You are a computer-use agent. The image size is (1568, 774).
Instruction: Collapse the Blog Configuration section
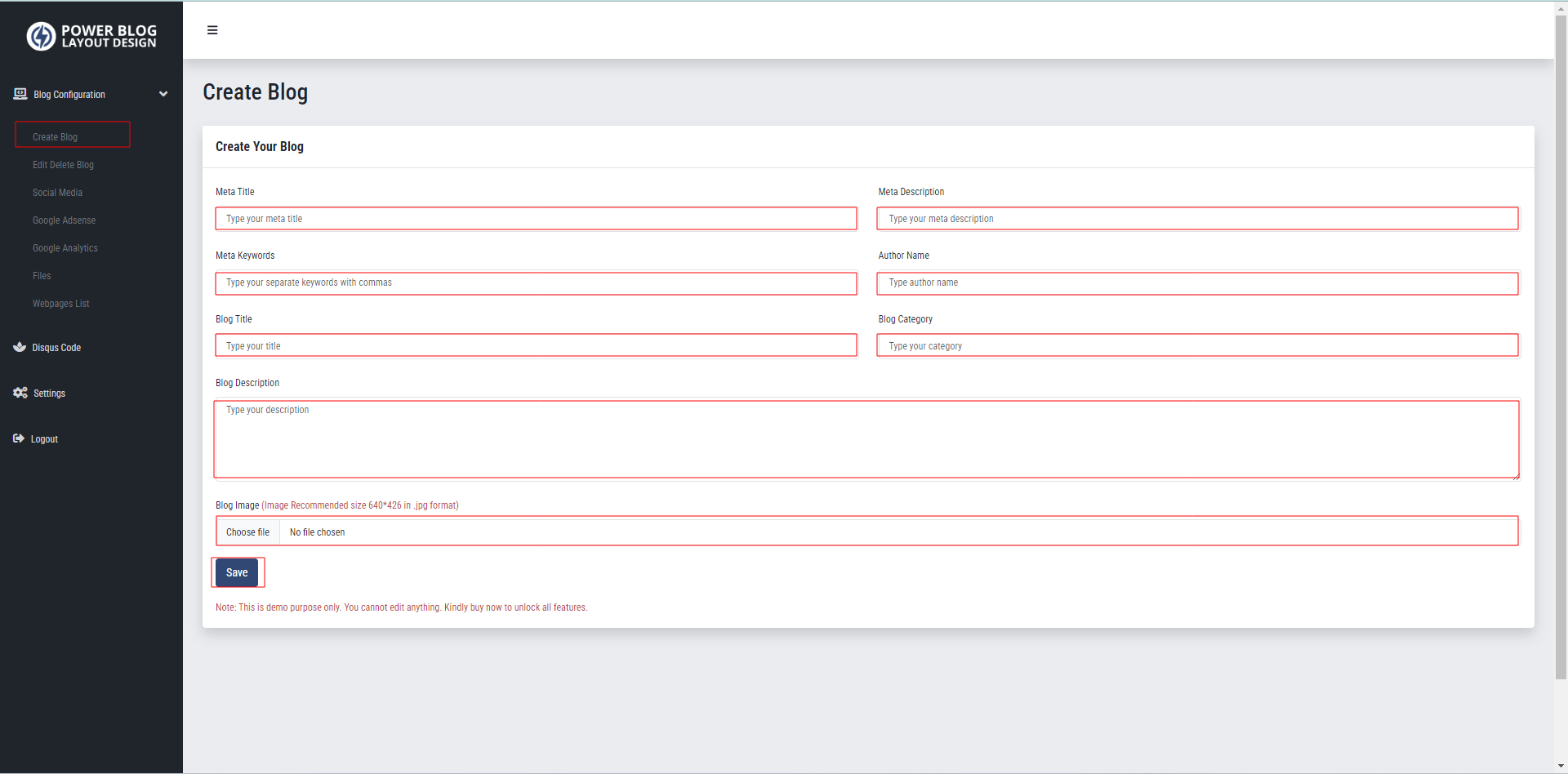[x=163, y=94]
